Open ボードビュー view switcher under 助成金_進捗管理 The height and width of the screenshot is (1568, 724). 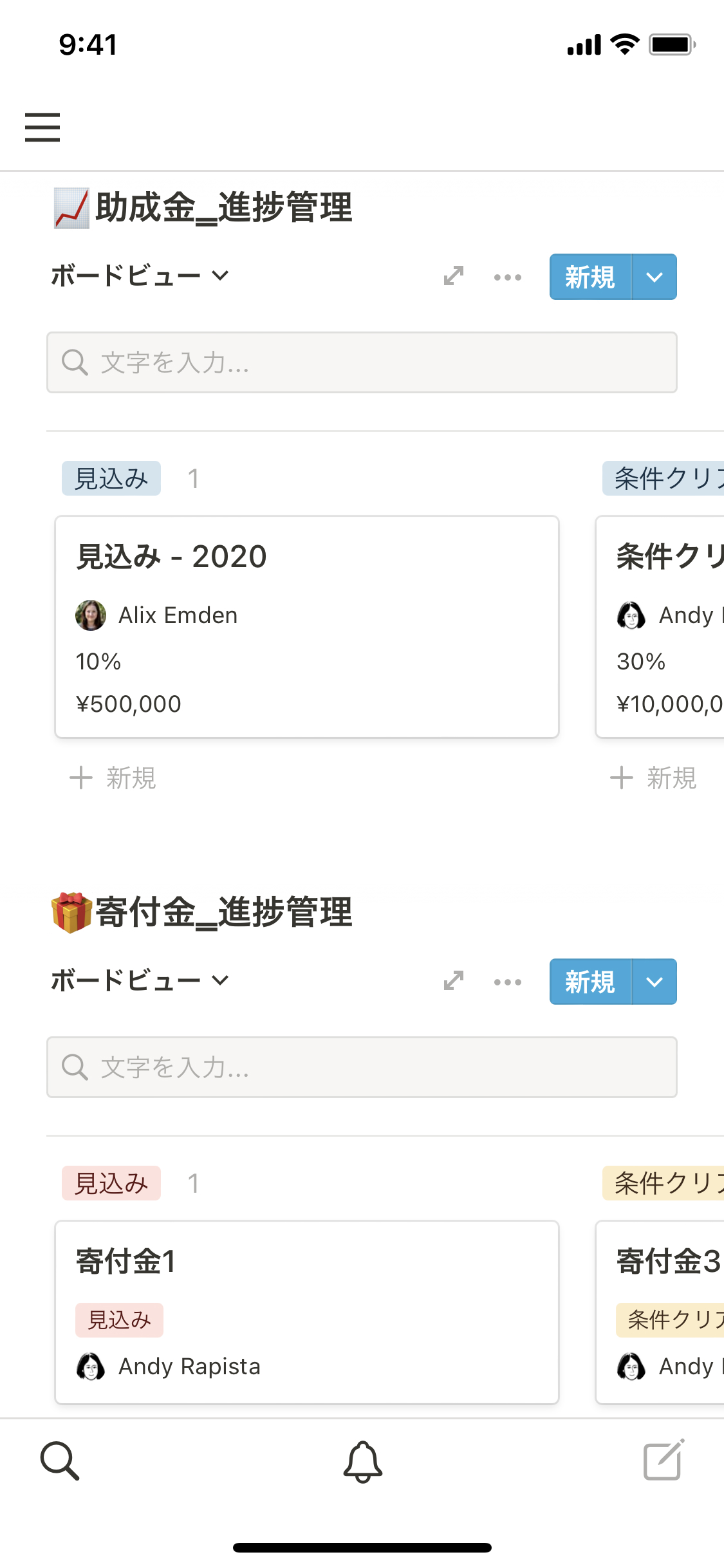click(140, 276)
